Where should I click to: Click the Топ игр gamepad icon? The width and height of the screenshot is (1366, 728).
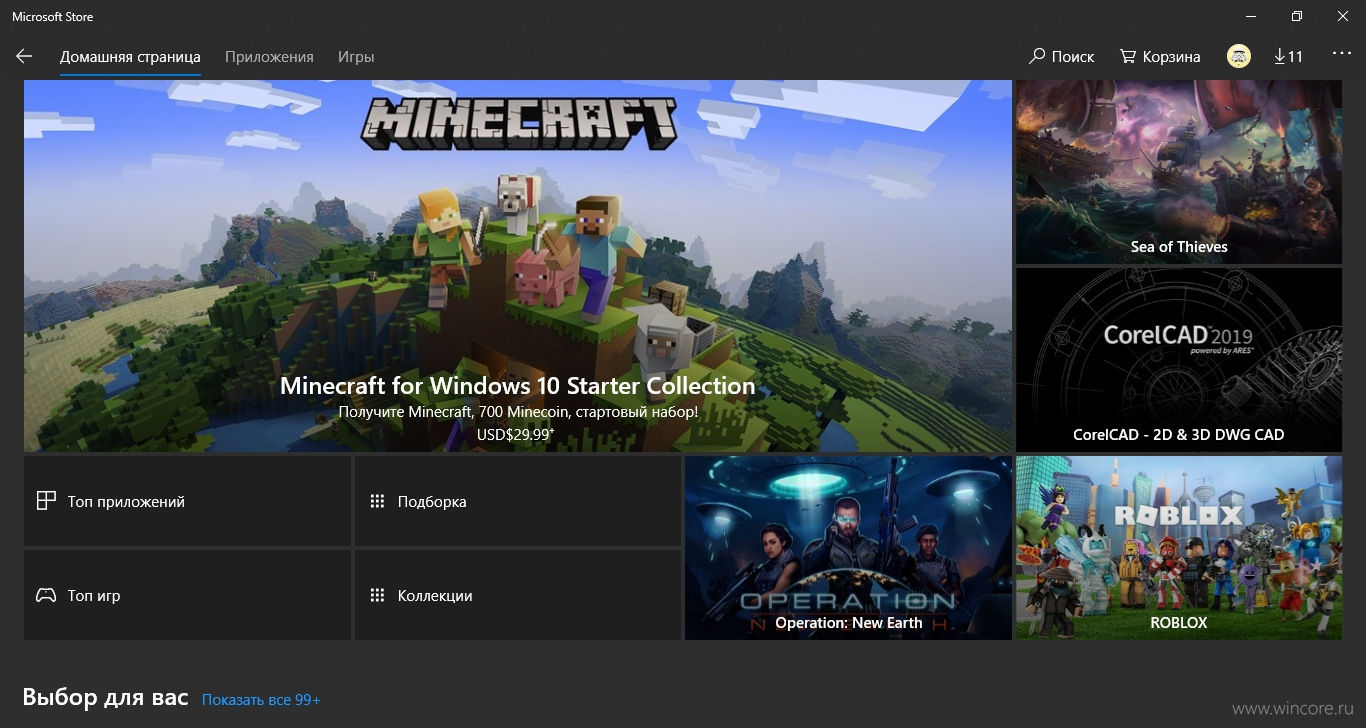coord(46,595)
